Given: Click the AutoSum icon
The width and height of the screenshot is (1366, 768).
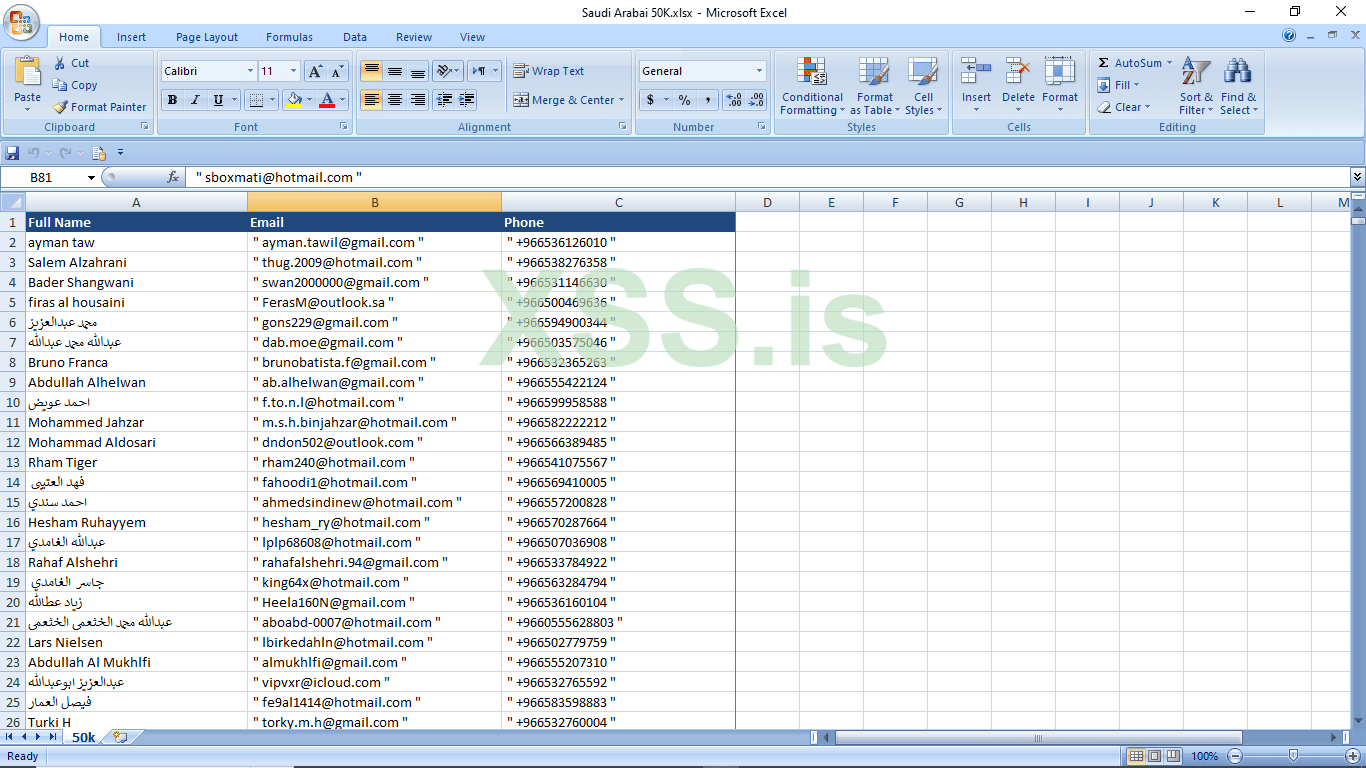Looking at the screenshot, I should (1128, 62).
